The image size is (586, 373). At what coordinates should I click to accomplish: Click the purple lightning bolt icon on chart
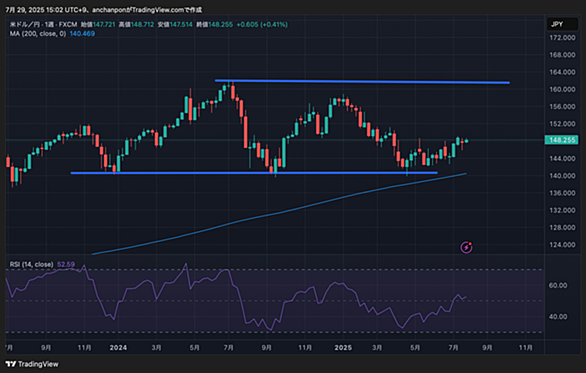pyautogui.click(x=466, y=247)
